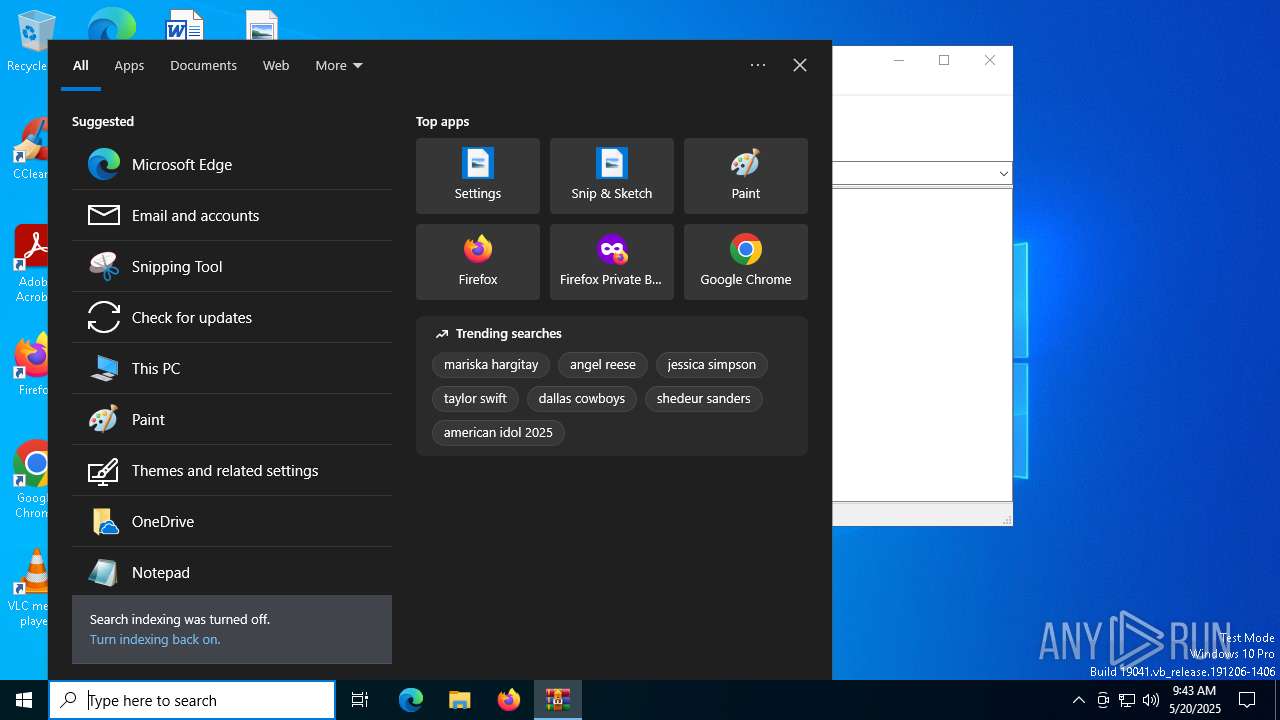Viewport: 1280px width, 720px height.
Task: Expand the More filter dropdown
Action: coord(339,65)
